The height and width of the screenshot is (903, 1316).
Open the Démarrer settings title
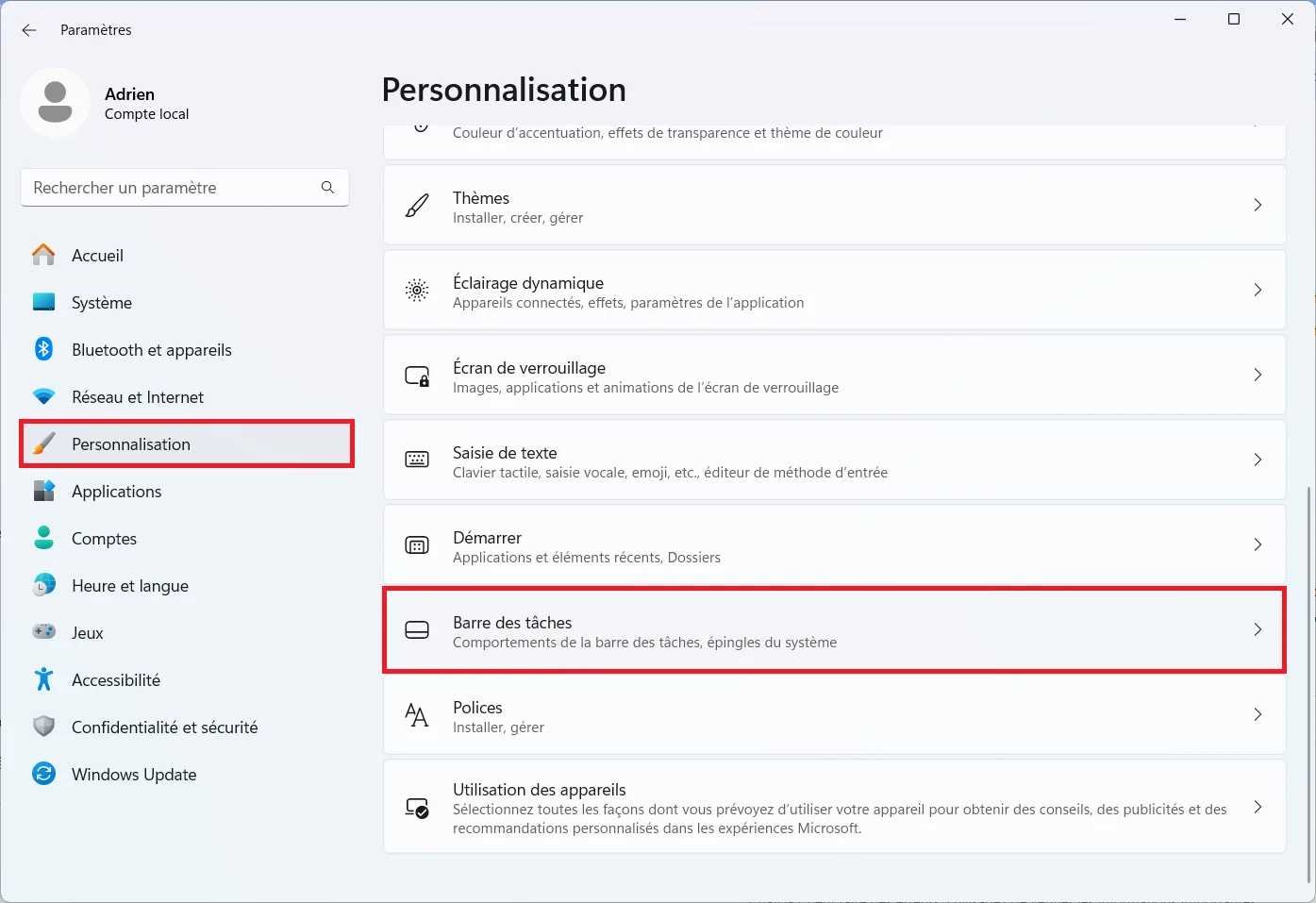coord(487,537)
